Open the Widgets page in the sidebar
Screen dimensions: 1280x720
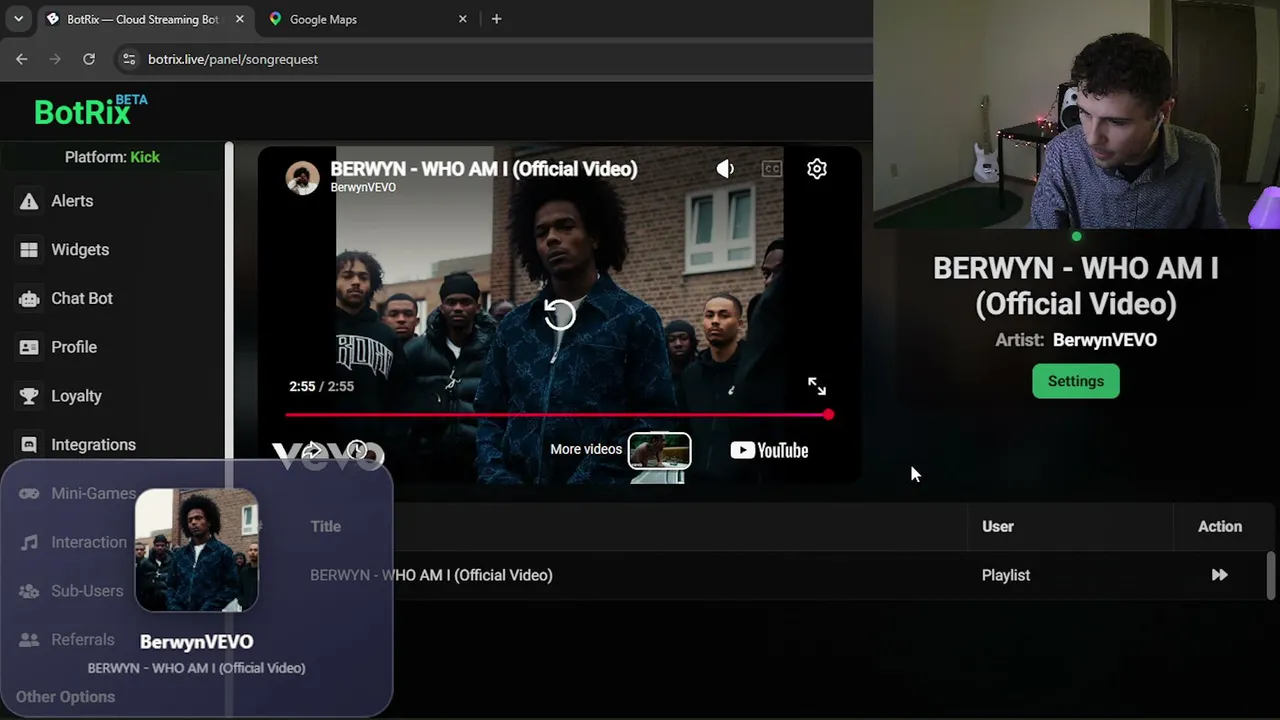tap(80, 250)
